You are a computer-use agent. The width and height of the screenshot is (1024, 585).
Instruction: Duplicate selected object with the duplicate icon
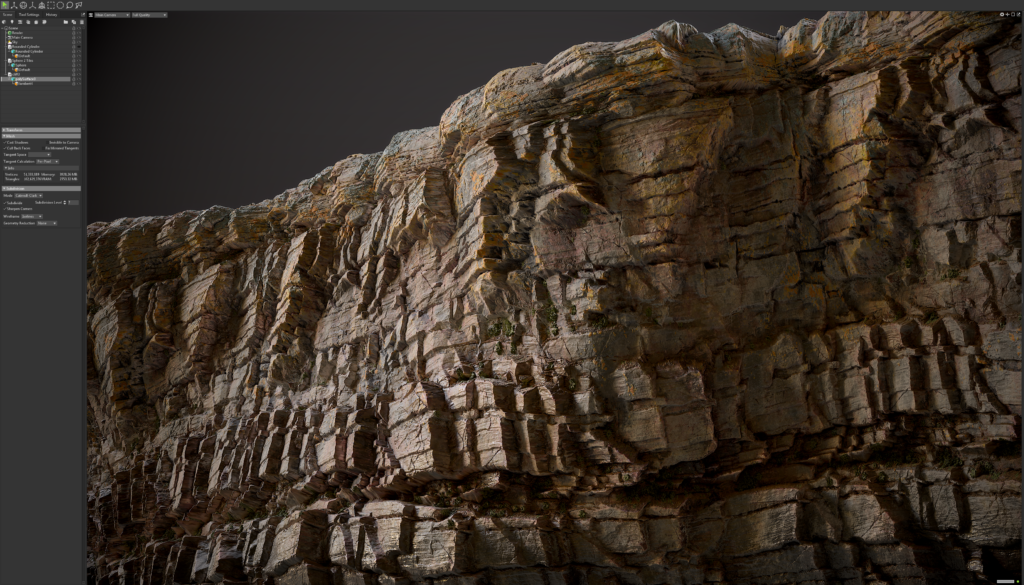point(74,22)
